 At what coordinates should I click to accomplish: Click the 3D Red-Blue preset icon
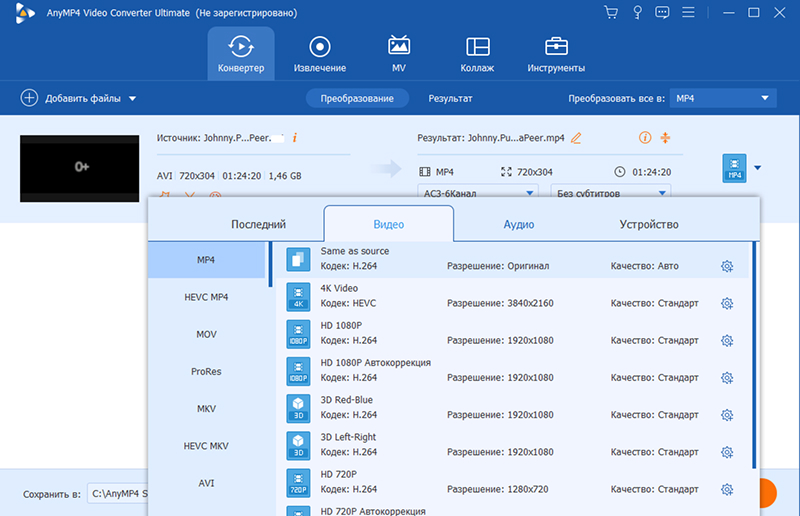[x=298, y=408]
